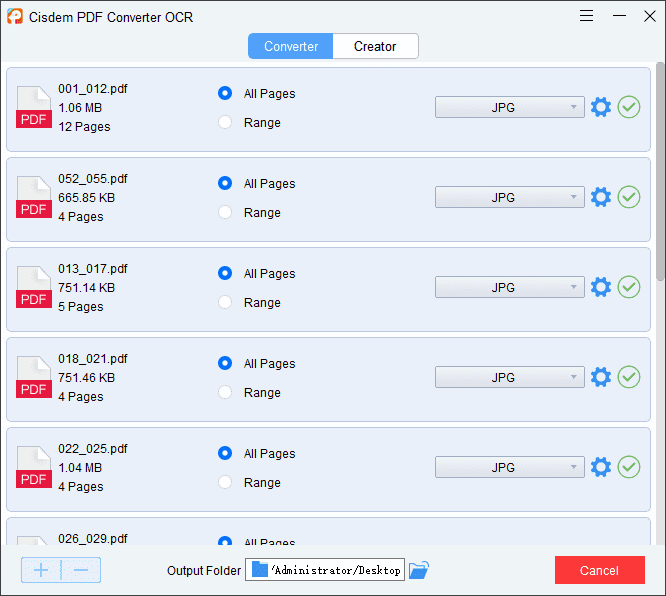Open settings gear for 018_021.pdf

pyautogui.click(x=601, y=377)
